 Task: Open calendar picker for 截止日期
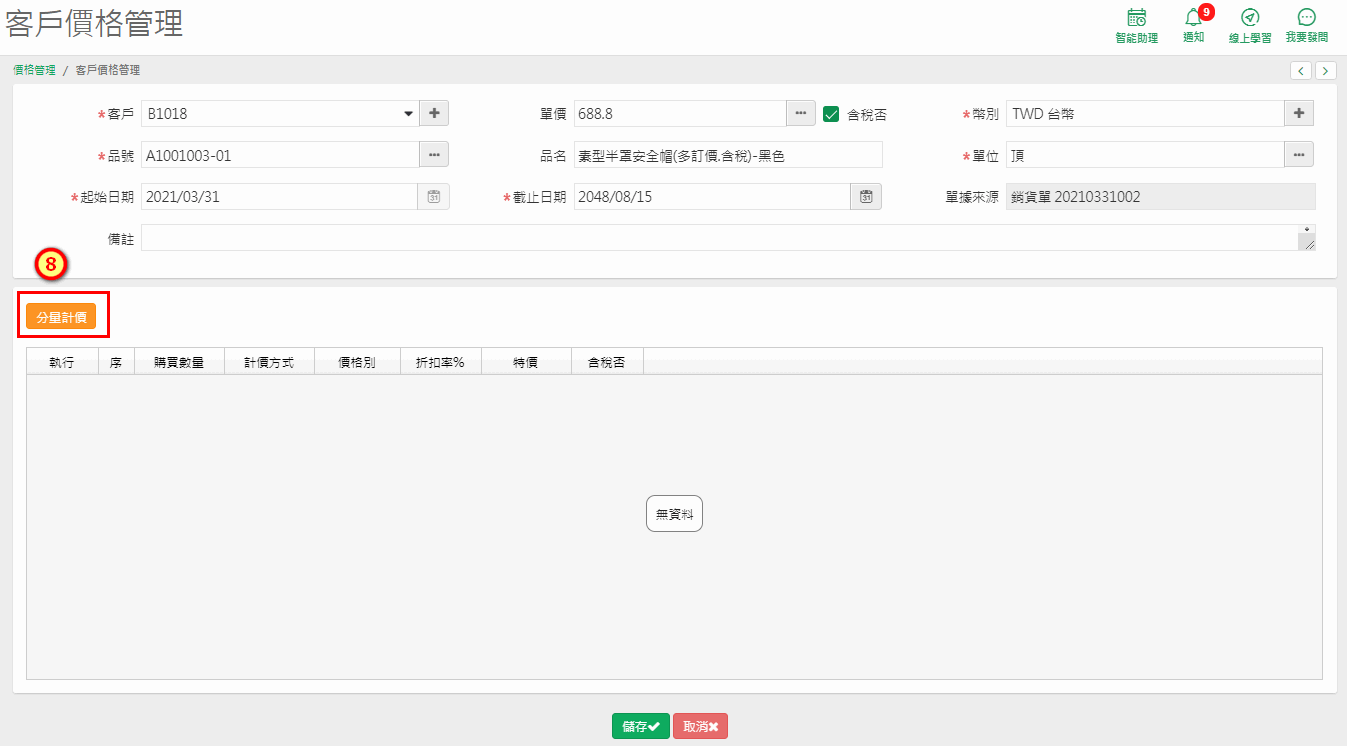click(866, 197)
